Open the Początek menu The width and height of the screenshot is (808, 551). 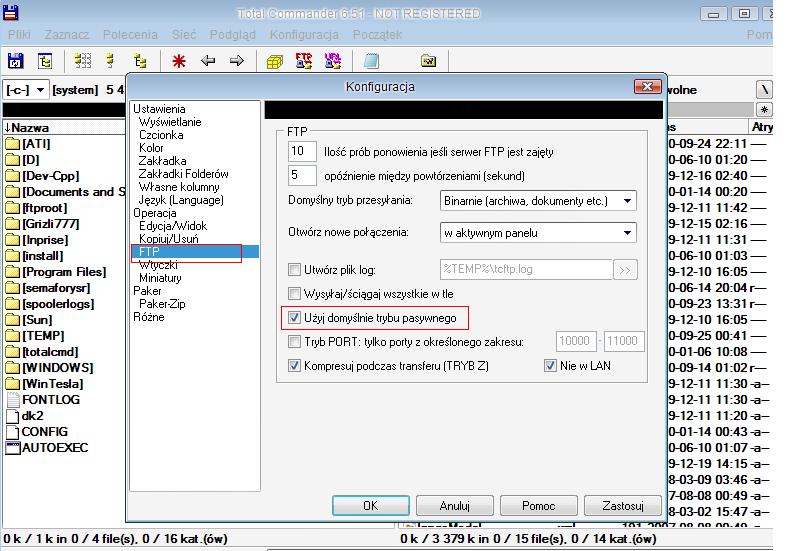click(377, 35)
